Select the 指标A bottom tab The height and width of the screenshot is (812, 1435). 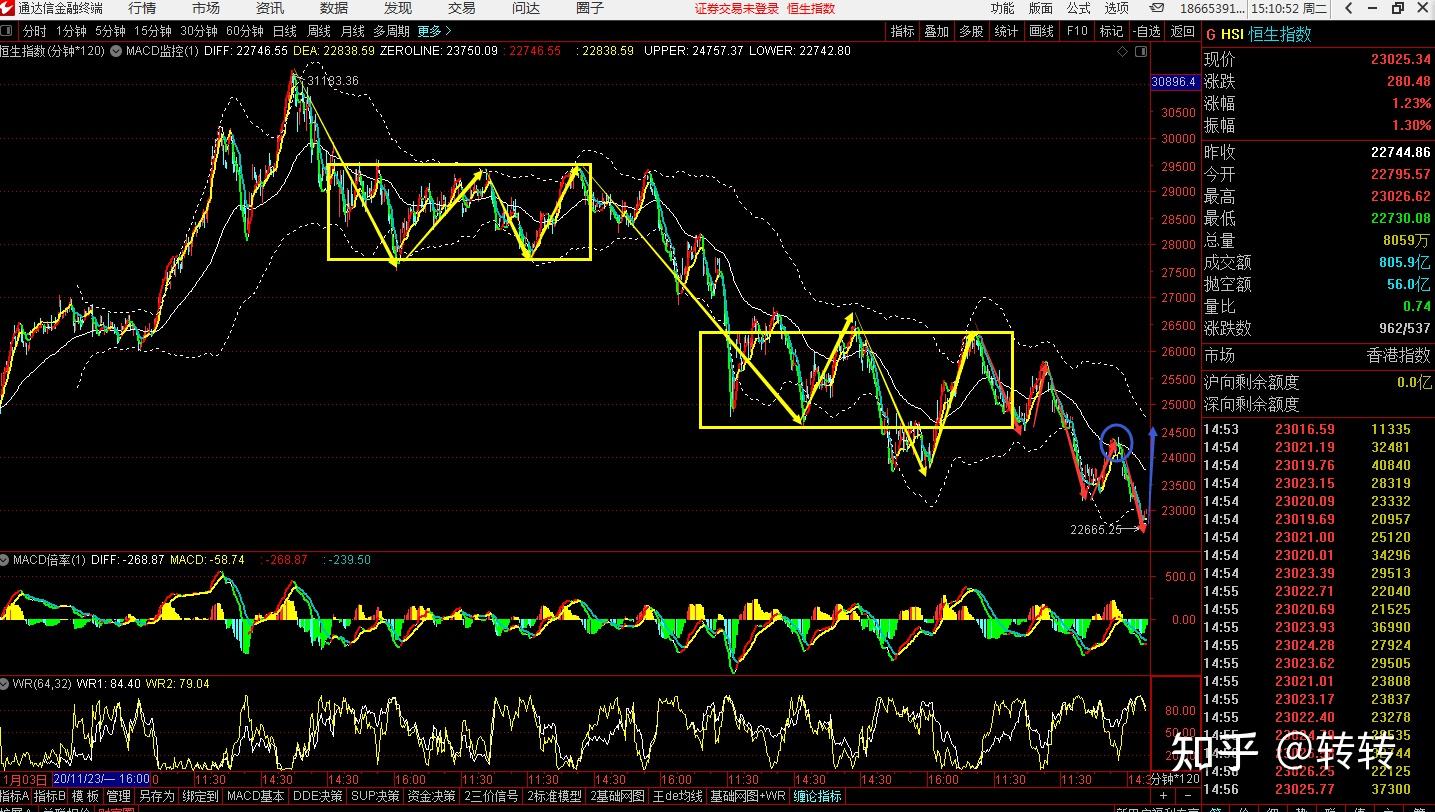[15, 796]
